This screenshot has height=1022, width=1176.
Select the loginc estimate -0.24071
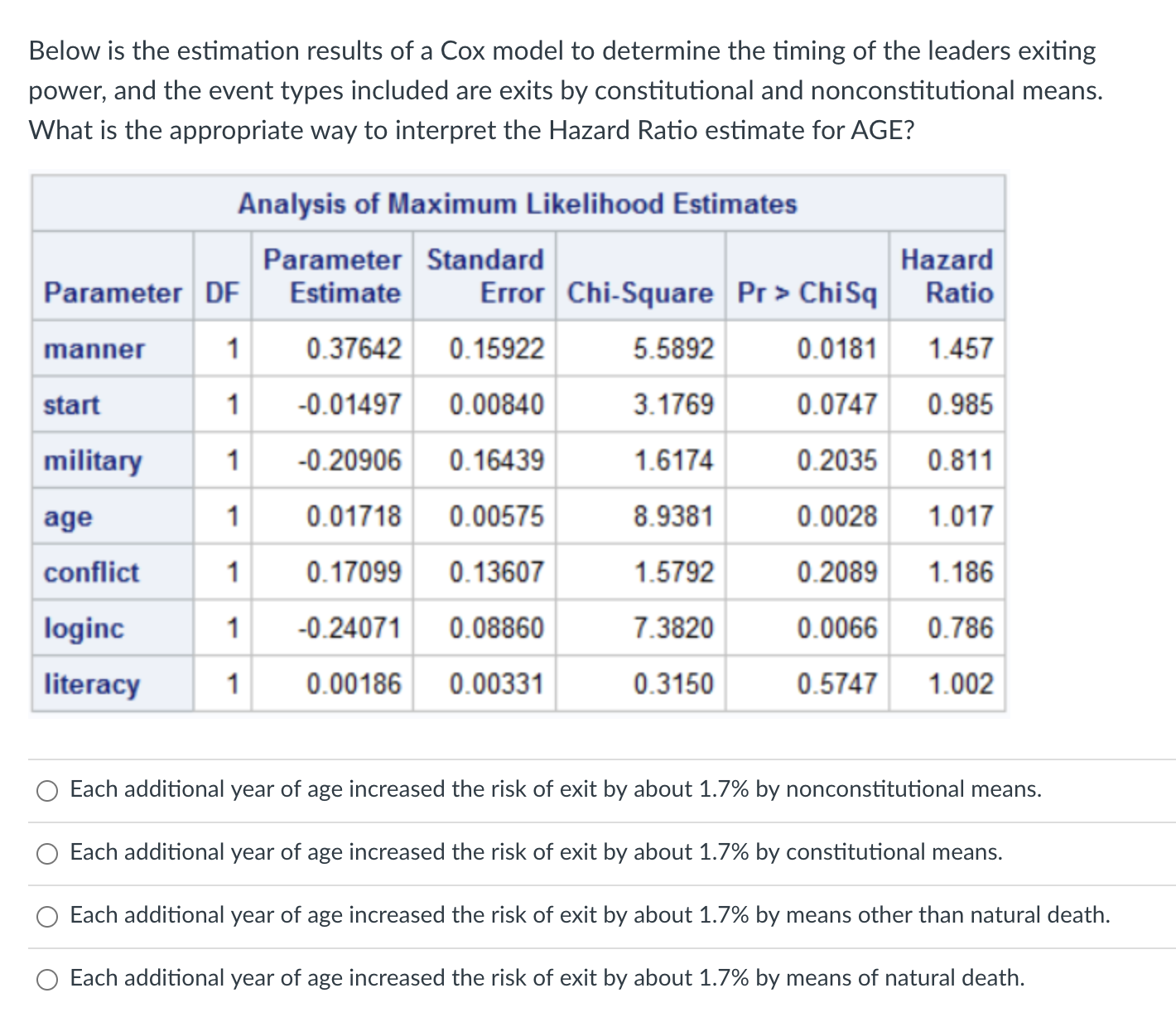349,629
